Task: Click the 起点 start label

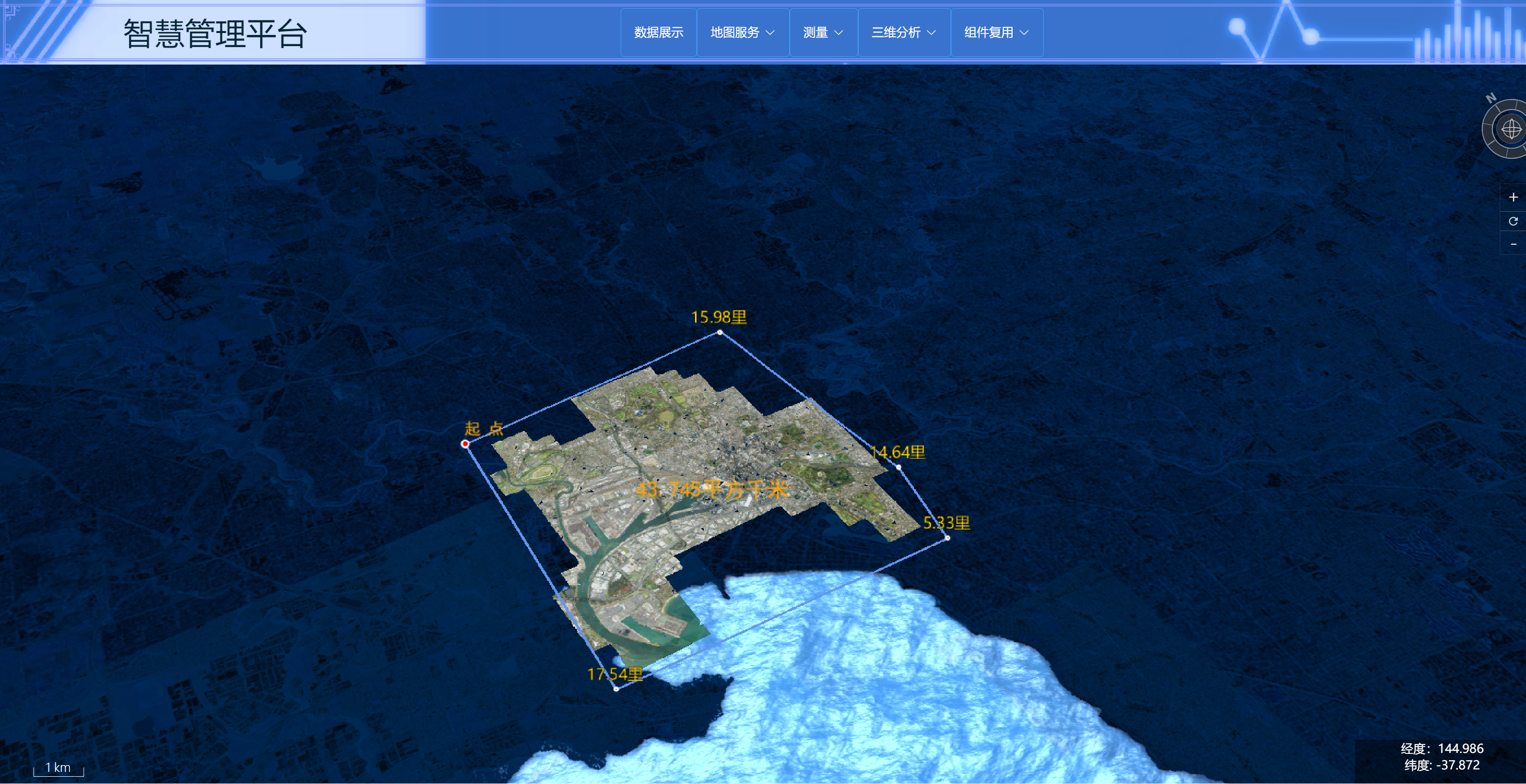Action: pos(483,428)
